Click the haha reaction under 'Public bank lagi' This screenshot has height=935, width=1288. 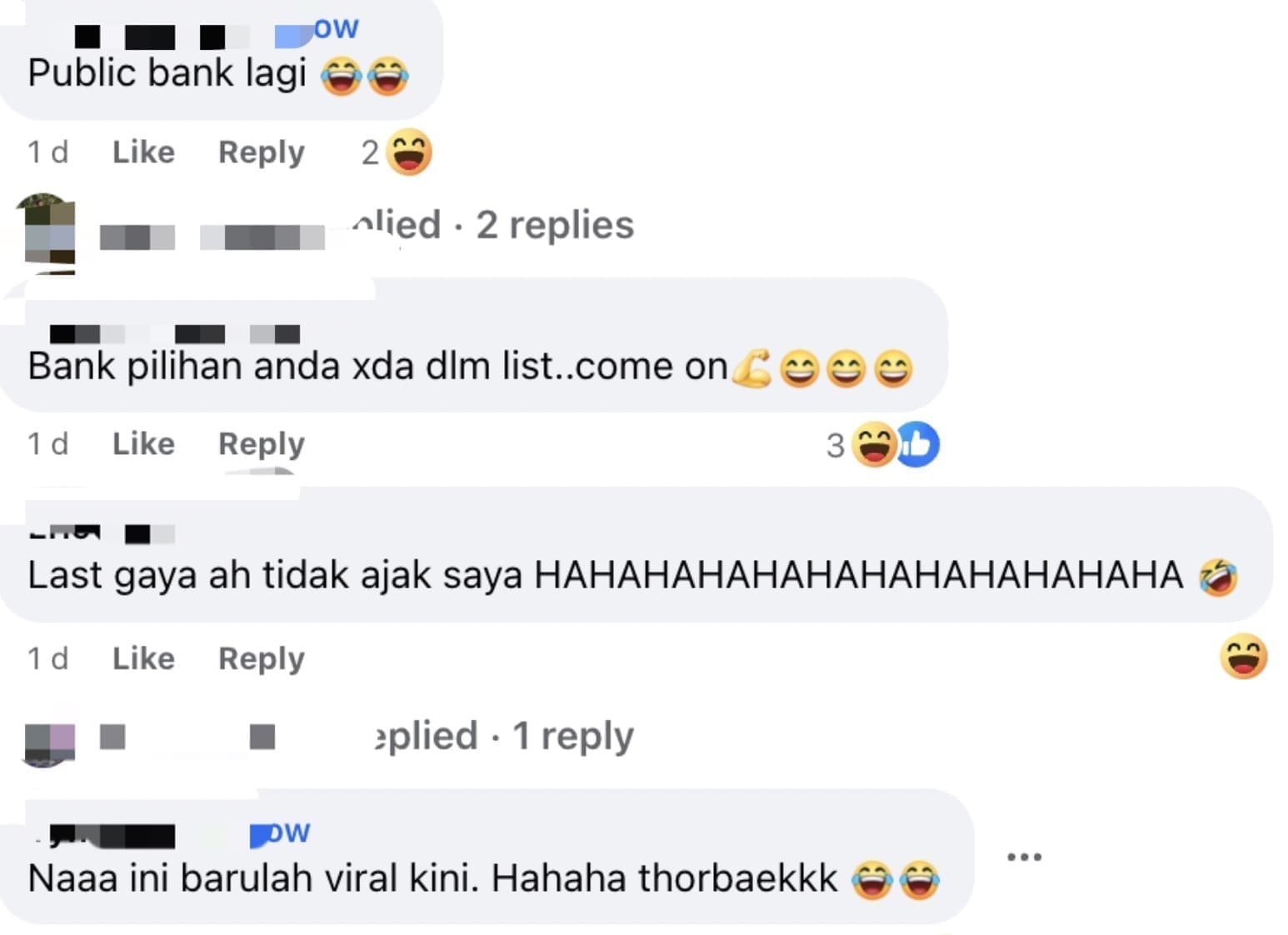click(x=409, y=152)
